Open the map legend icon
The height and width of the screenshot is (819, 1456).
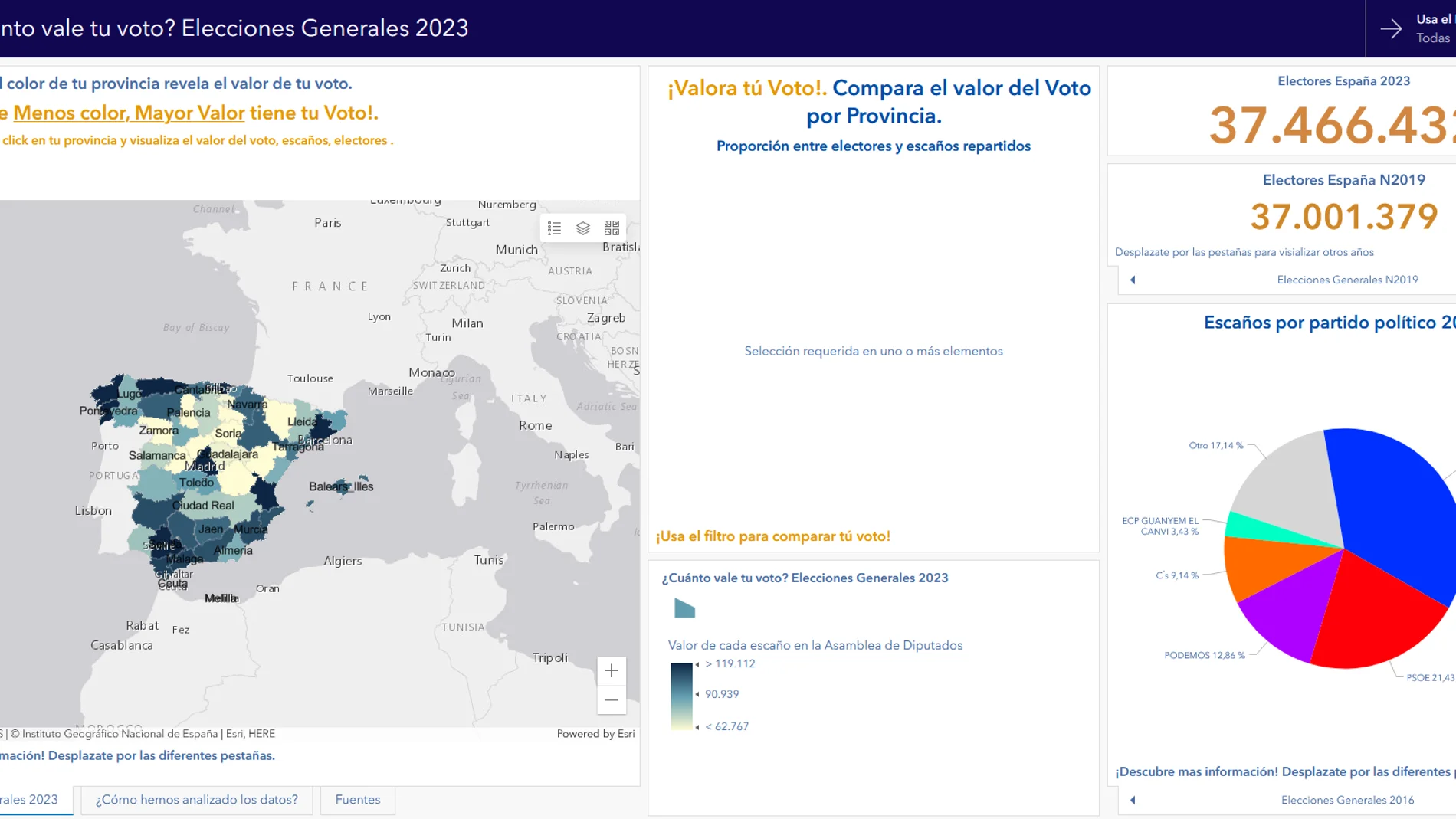coord(554,228)
